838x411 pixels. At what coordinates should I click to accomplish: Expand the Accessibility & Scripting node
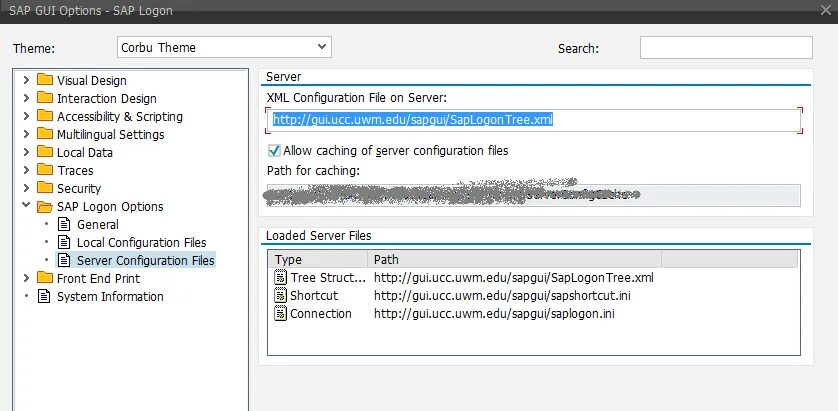pos(26,116)
